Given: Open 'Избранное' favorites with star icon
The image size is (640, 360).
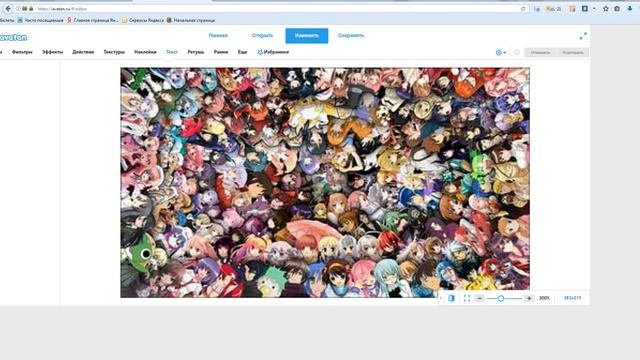Looking at the screenshot, I should (273, 52).
